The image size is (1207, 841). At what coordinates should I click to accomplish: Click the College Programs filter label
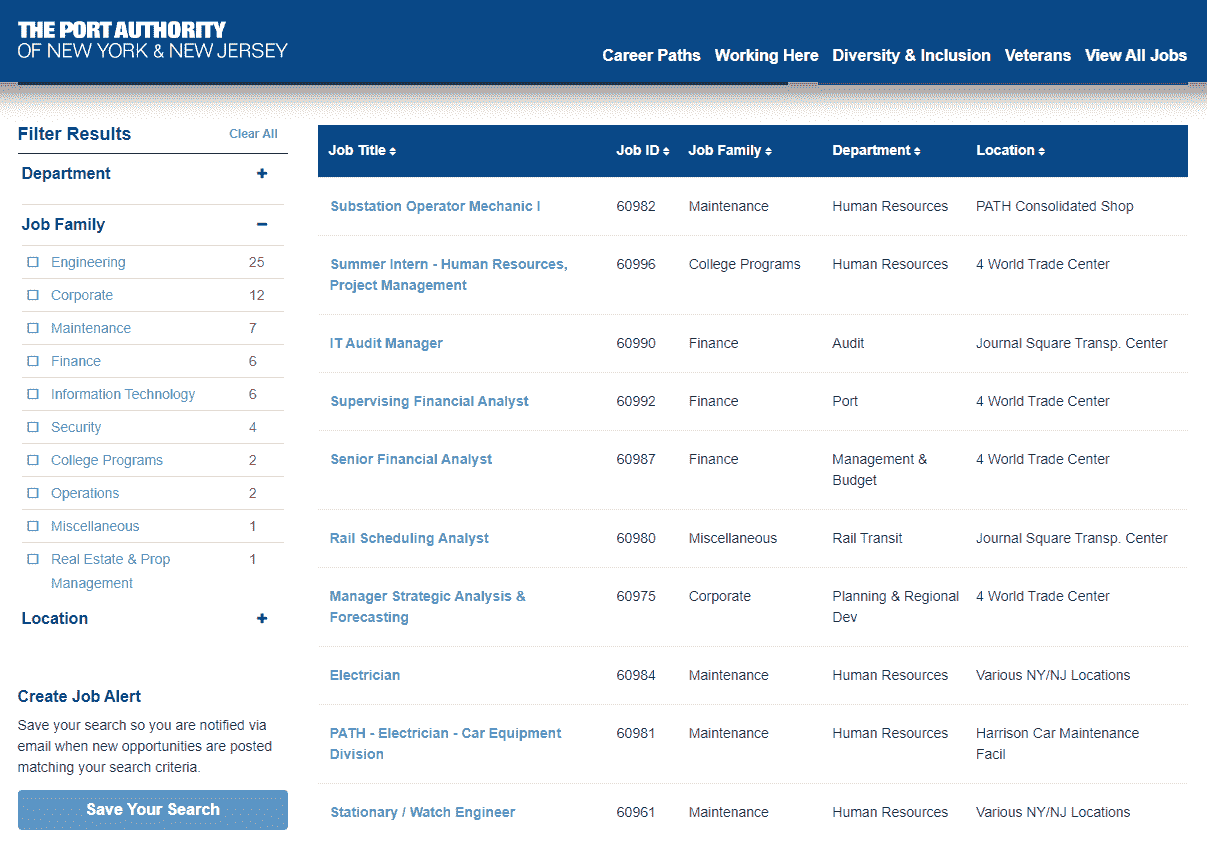click(107, 460)
